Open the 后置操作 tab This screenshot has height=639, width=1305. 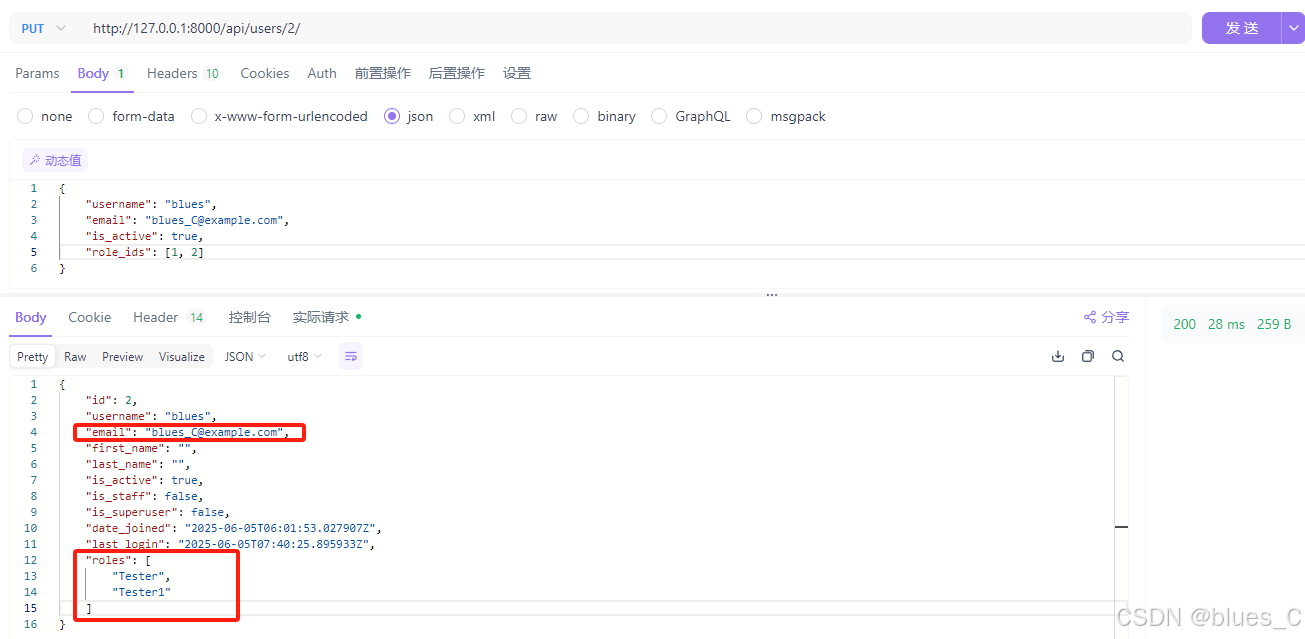point(456,73)
